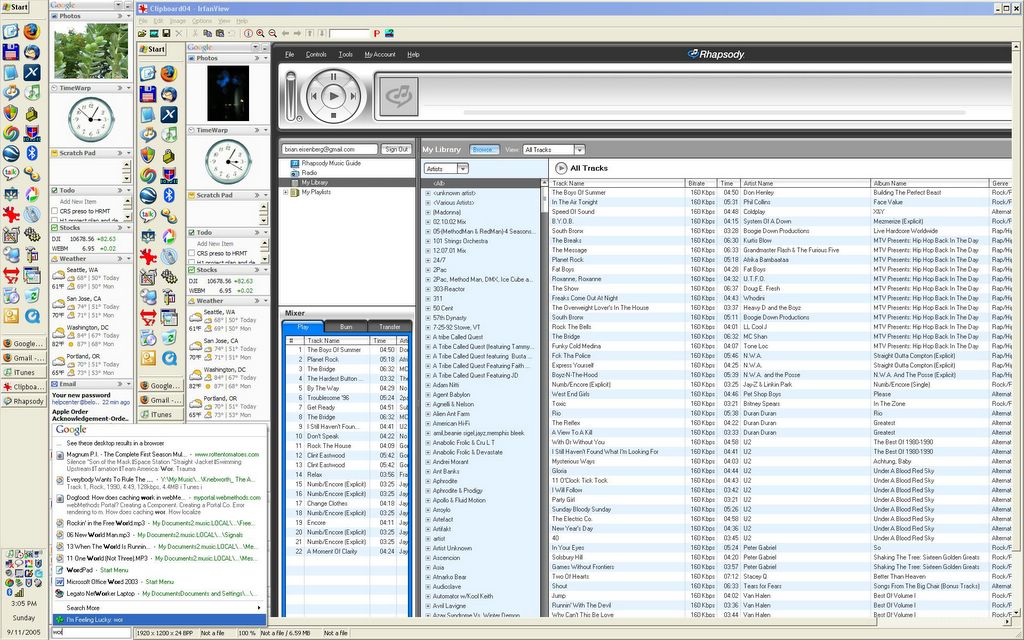
Task: Open the Rhapsody Controls menu
Action: click(316, 55)
